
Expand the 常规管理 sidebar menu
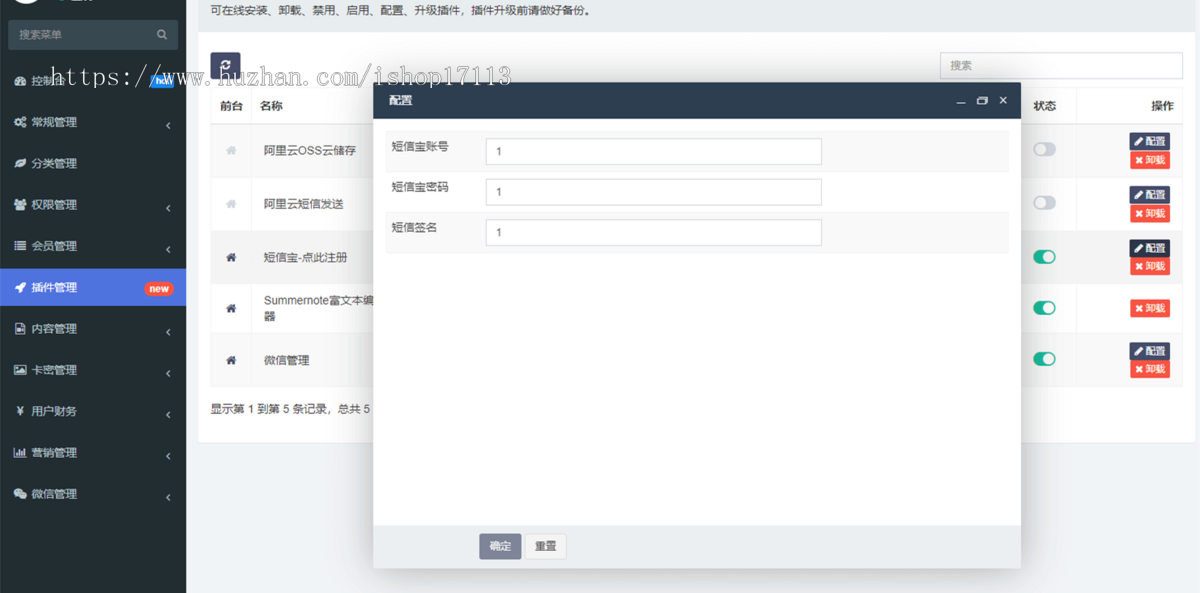[92, 123]
